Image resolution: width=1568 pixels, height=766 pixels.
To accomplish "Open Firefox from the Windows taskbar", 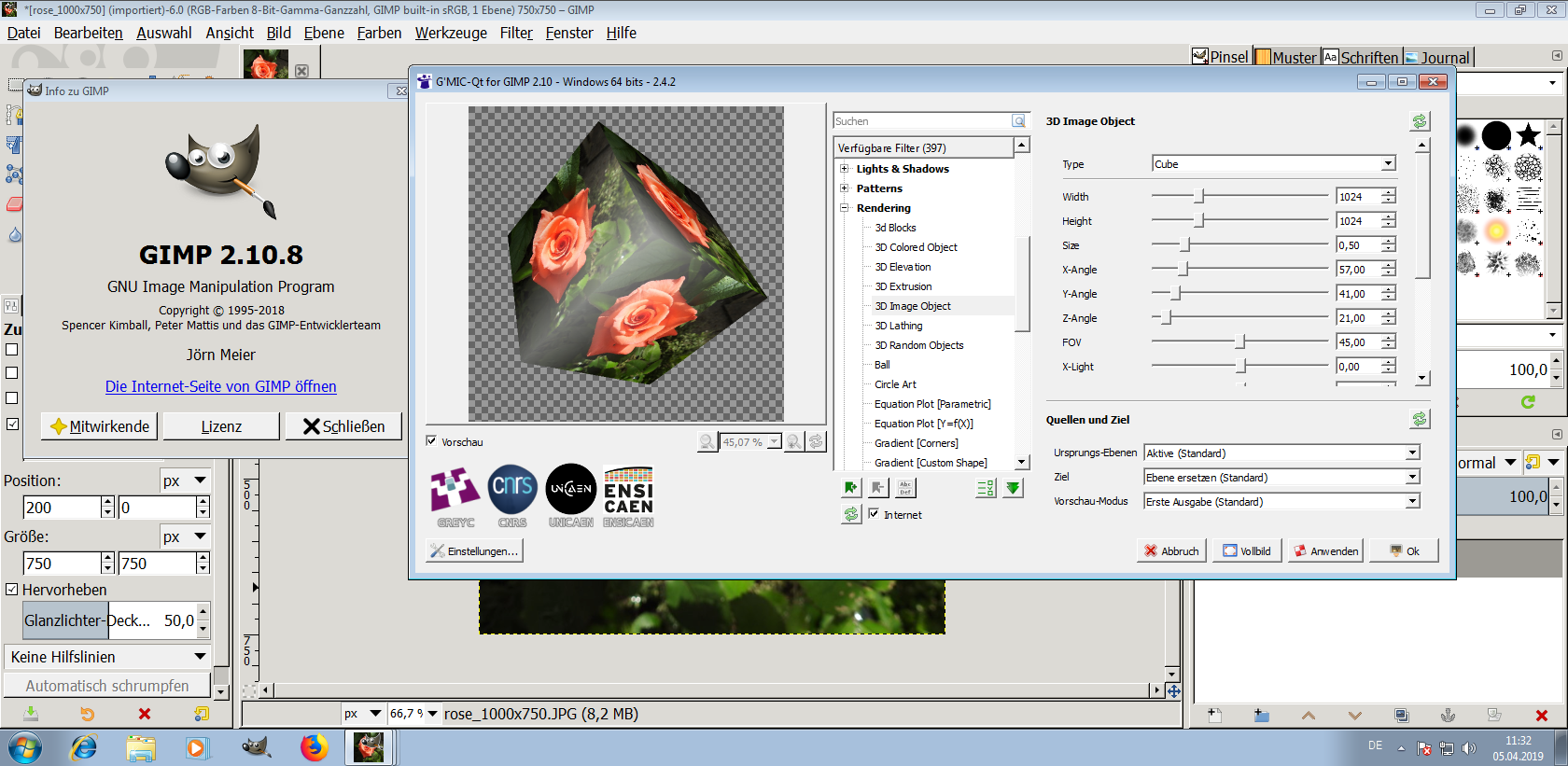I will coord(315,747).
